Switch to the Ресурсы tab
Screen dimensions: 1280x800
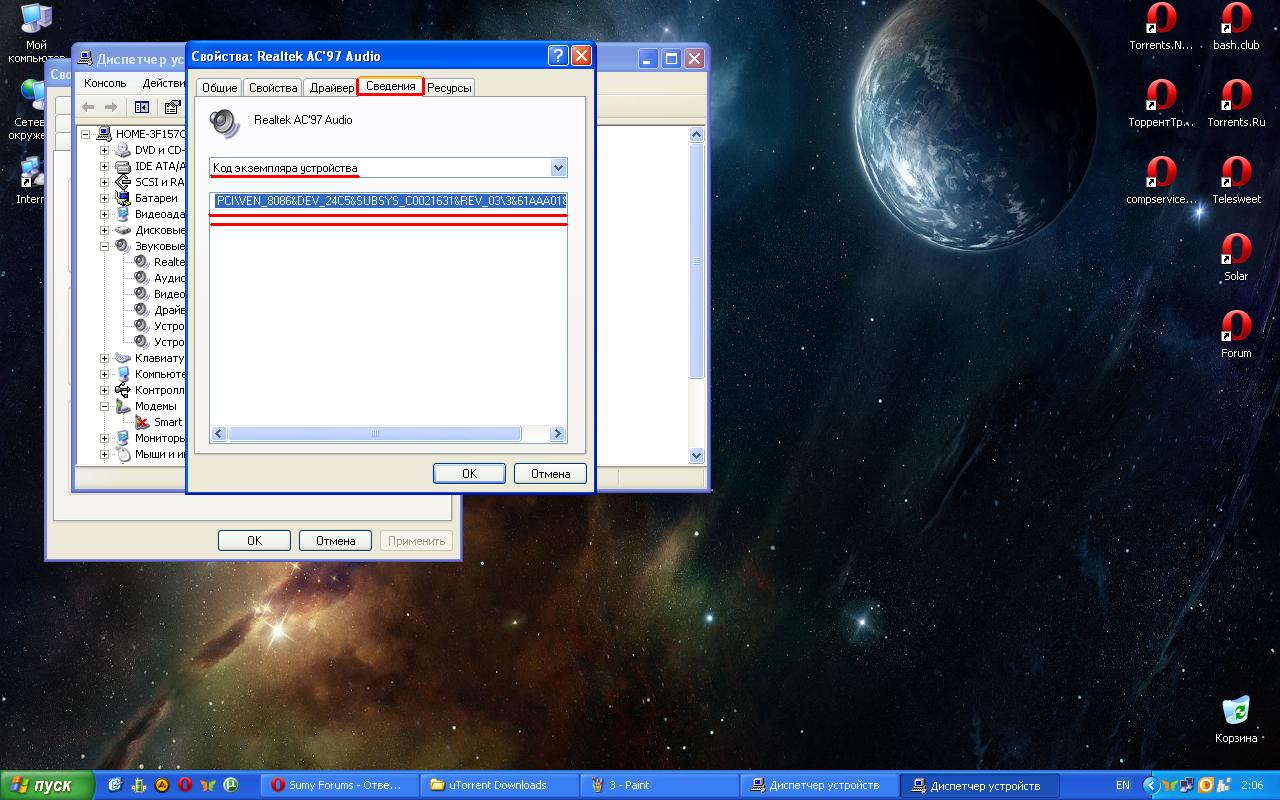tap(449, 88)
